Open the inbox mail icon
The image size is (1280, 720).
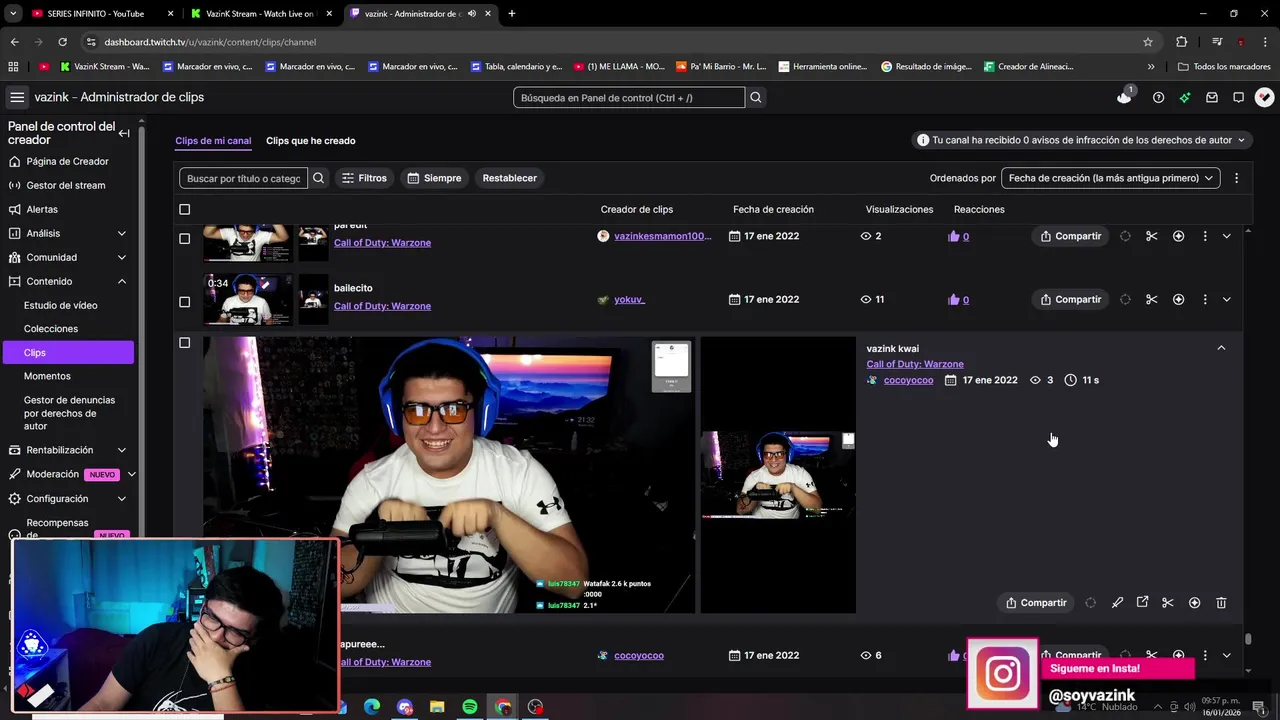tap(1212, 97)
